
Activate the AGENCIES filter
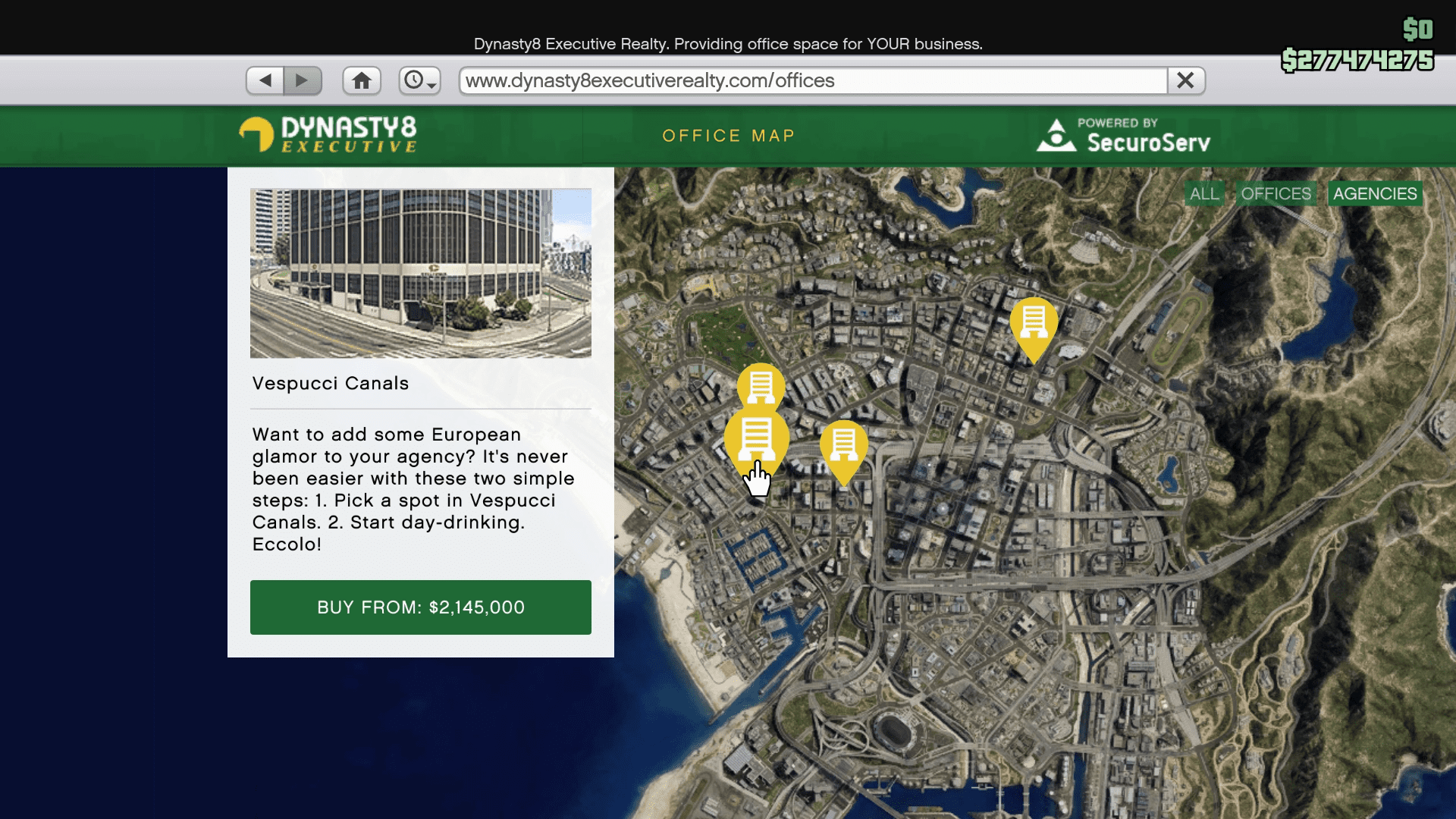coord(1374,193)
